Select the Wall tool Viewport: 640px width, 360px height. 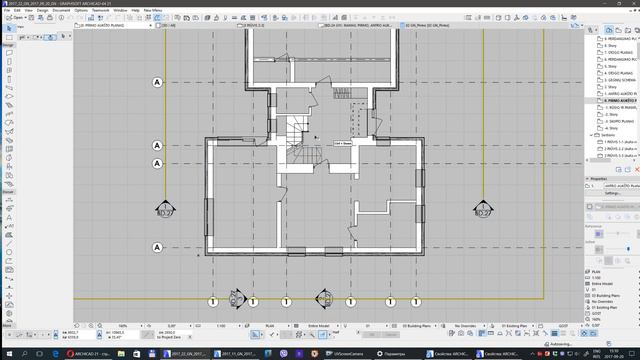(9, 53)
